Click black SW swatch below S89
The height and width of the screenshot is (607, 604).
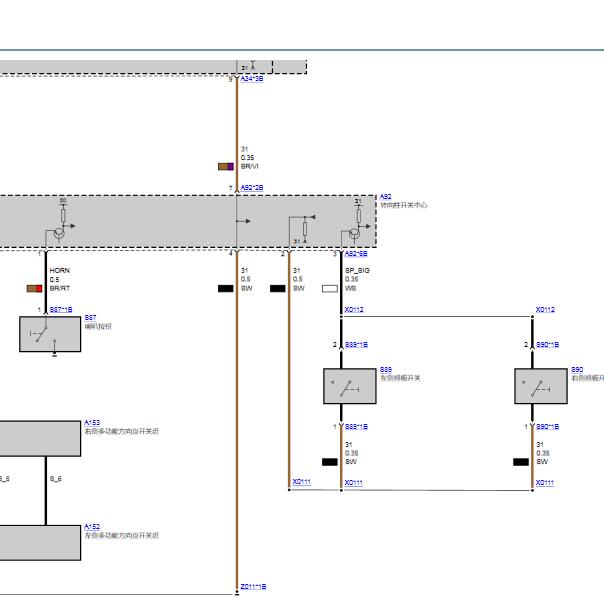tap(330, 462)
